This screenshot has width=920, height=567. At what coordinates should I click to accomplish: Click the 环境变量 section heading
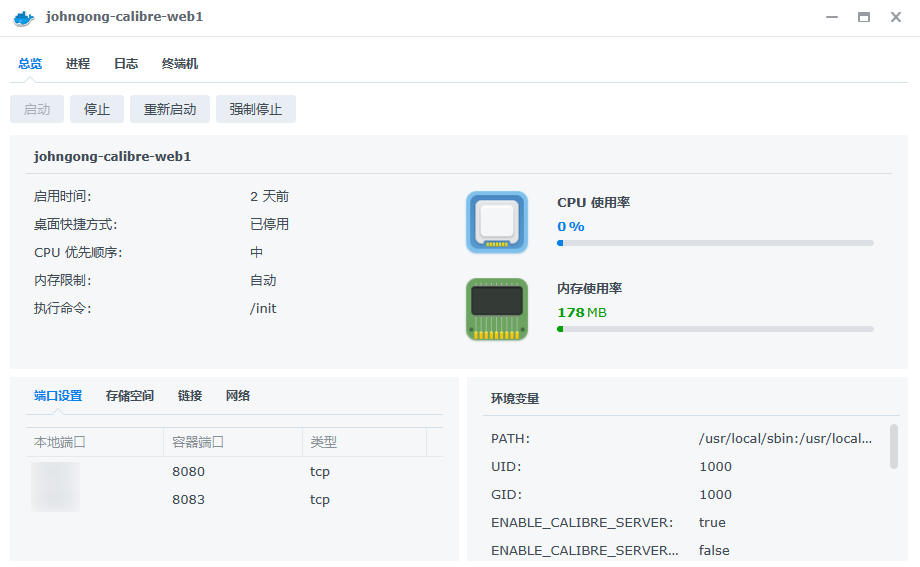(515, 399)
